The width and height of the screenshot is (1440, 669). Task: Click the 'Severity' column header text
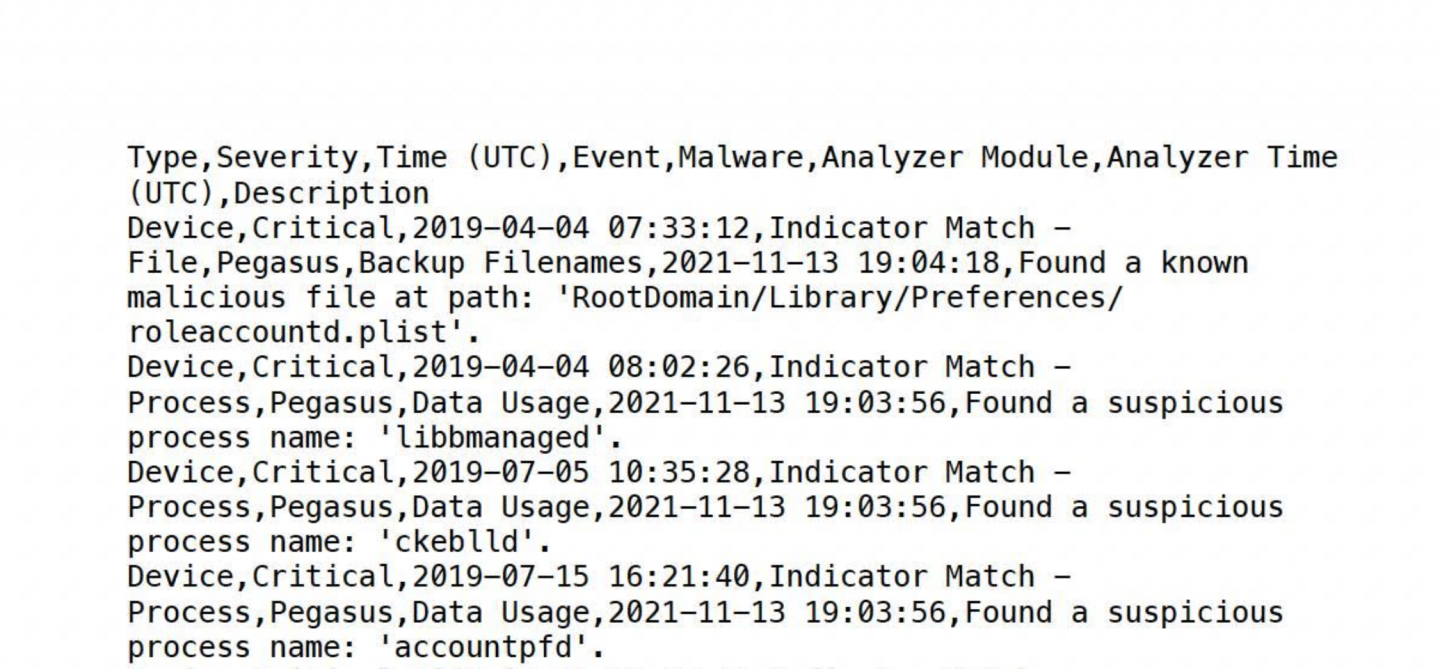click(287, 158)
